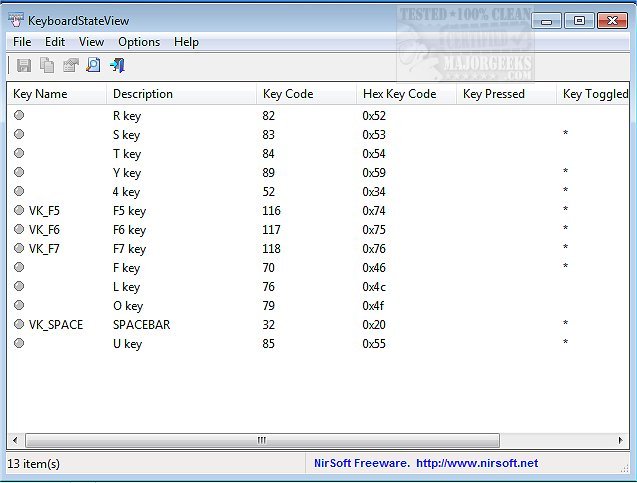The width and height of the screenshot is (637, 483).
Task: Click key code value 116
Action: (x=271, y=211)
